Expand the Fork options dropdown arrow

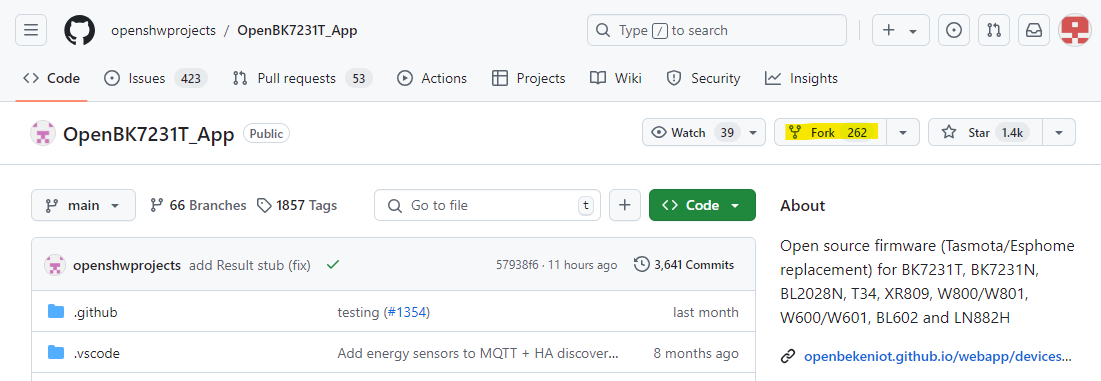click(x=903, y=132)
